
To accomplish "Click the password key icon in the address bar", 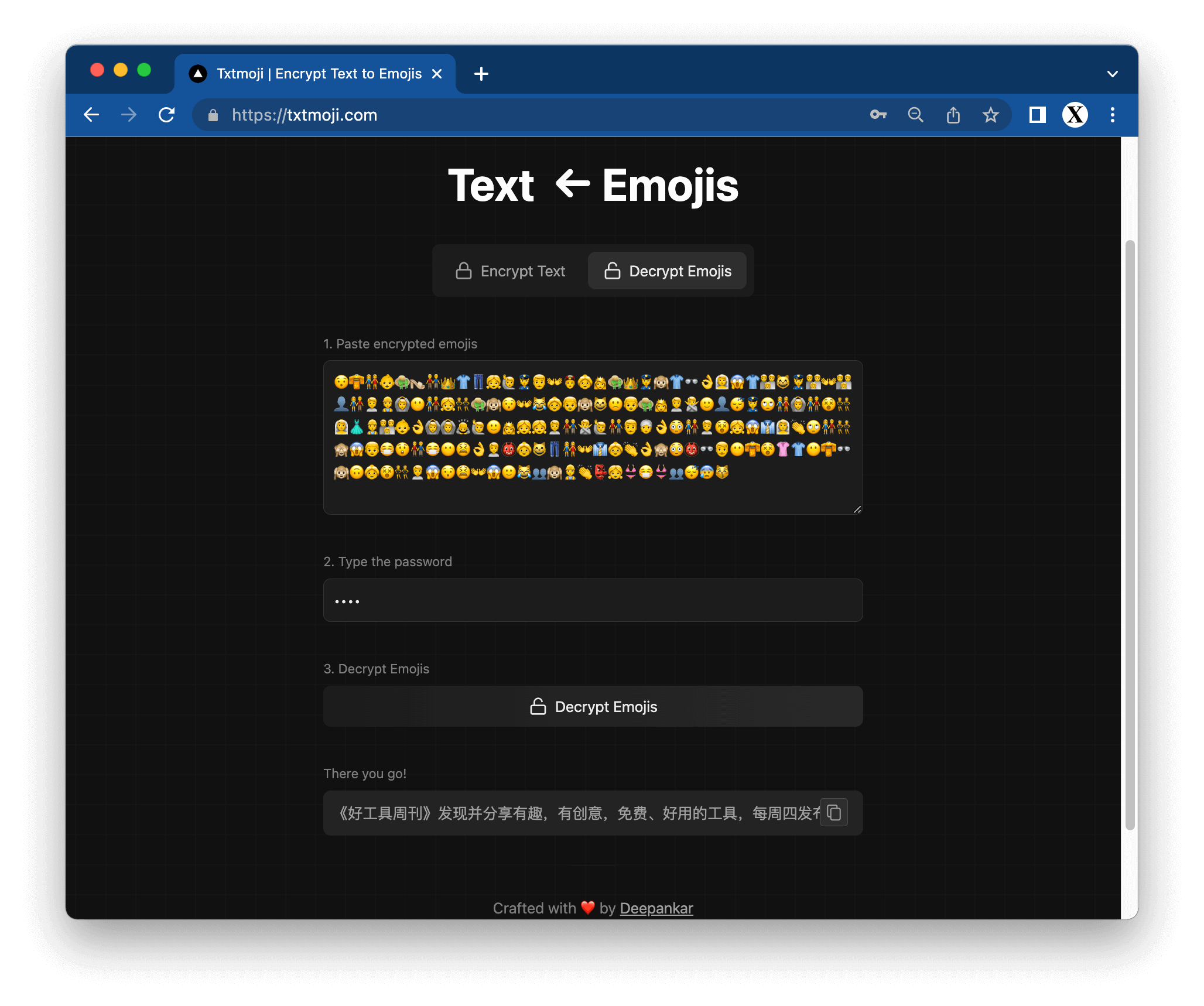I will tap(878, 115).
